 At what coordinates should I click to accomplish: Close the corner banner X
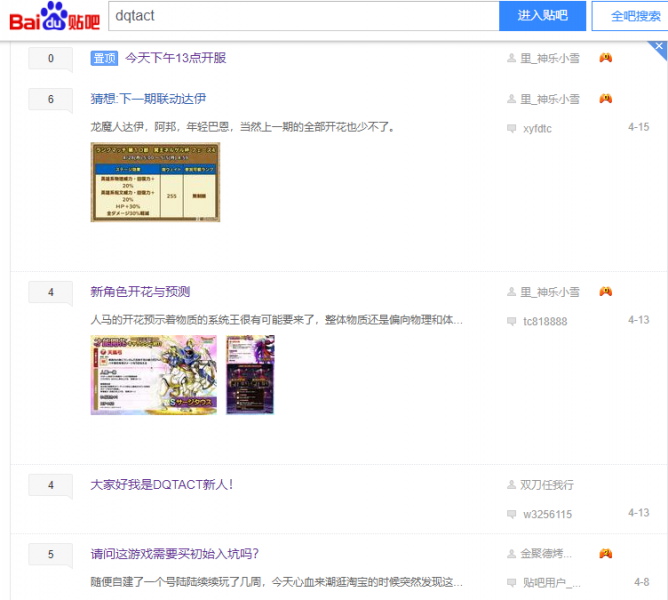659,46
